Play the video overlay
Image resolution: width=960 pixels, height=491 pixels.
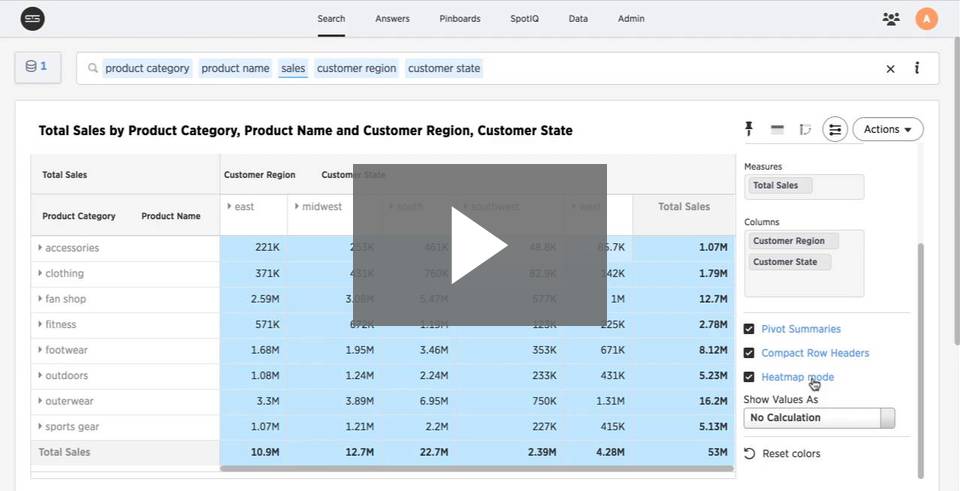coord(480,245)
